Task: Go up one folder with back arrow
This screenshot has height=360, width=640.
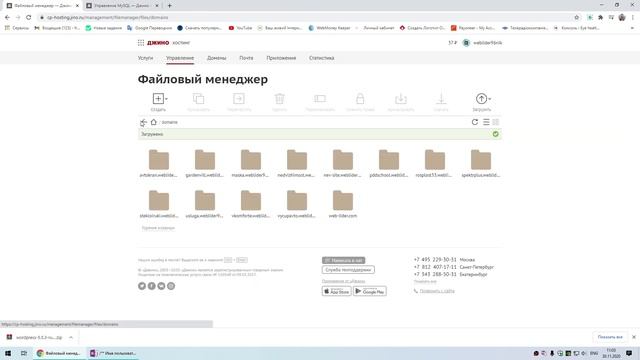Action: pyautogui.click(x=143, y=122)
